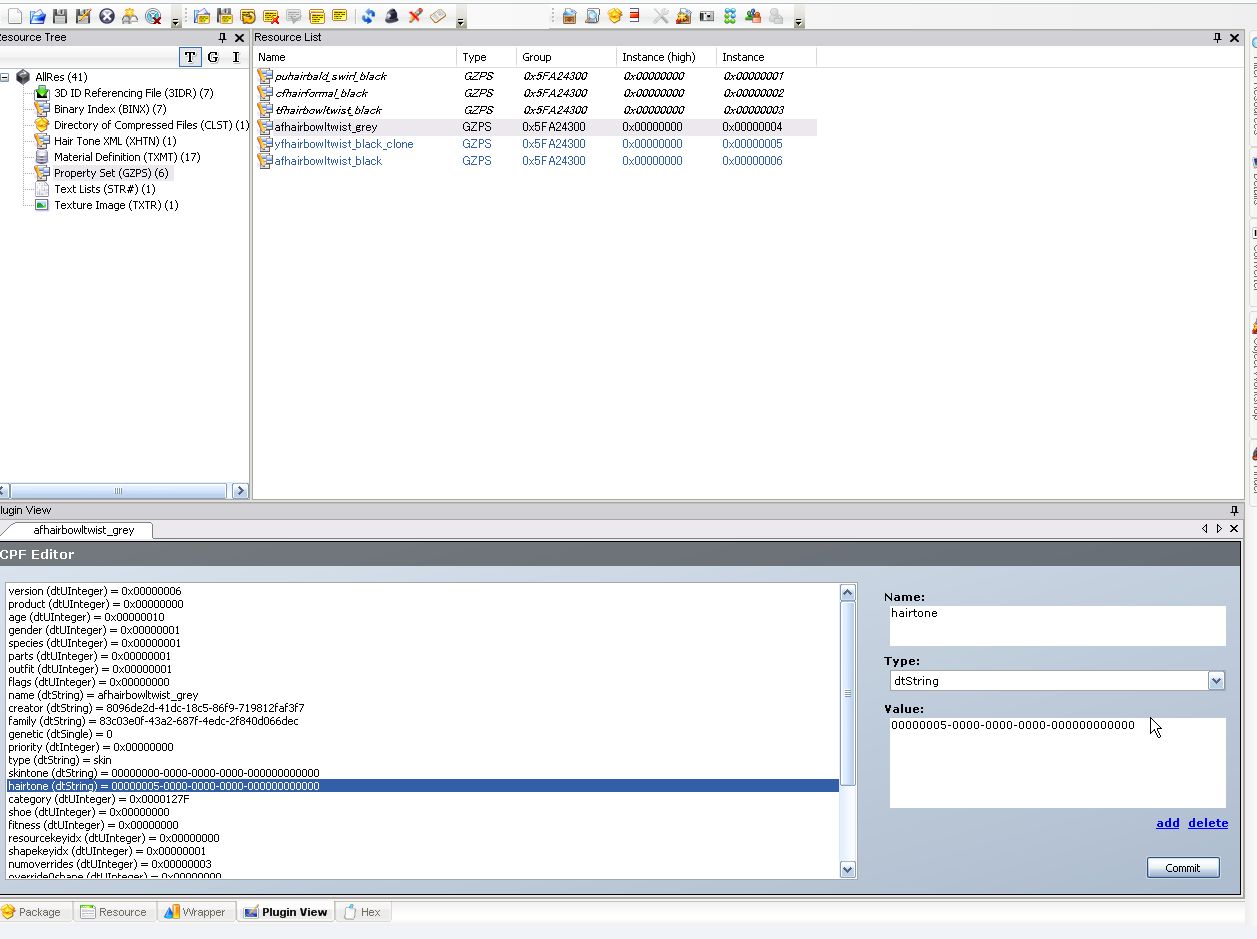Select Material Definition (TXMT) tree item
The height and width of the screenshot is (939, 1257).
point(127,157)
